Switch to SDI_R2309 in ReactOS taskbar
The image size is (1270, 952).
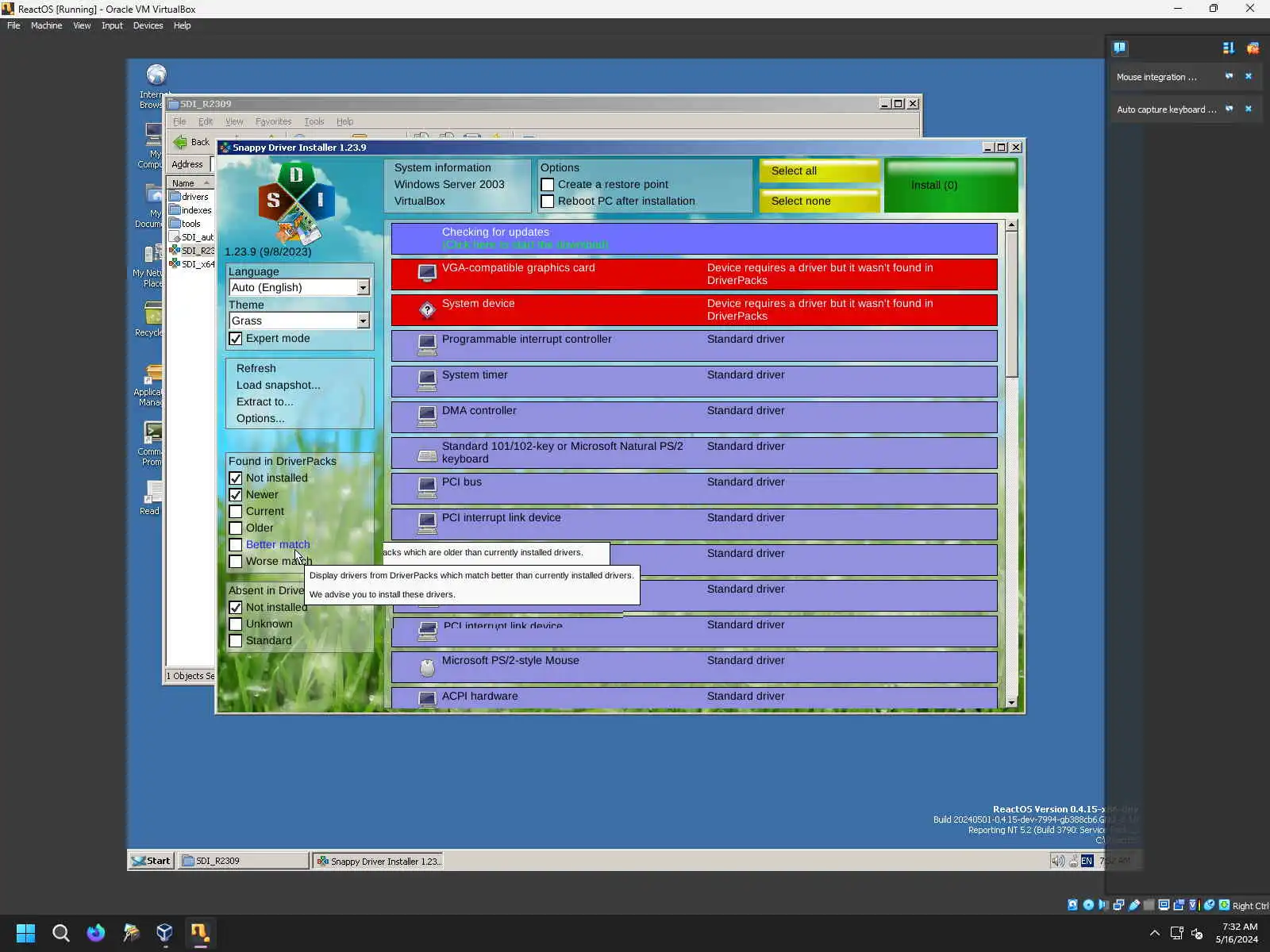pyautogui.click(x=243, y=861)
